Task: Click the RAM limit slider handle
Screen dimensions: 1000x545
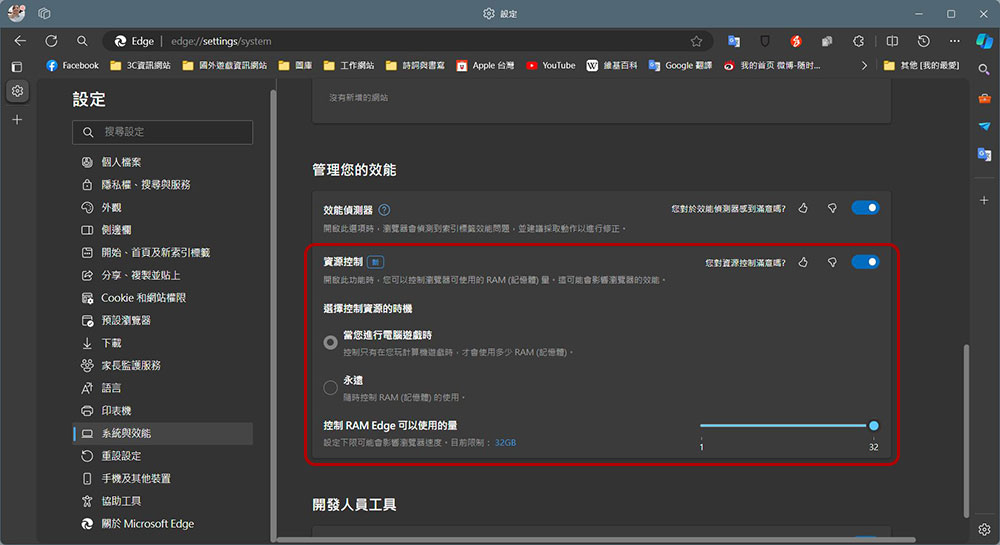Action: [x=874, y=426]
